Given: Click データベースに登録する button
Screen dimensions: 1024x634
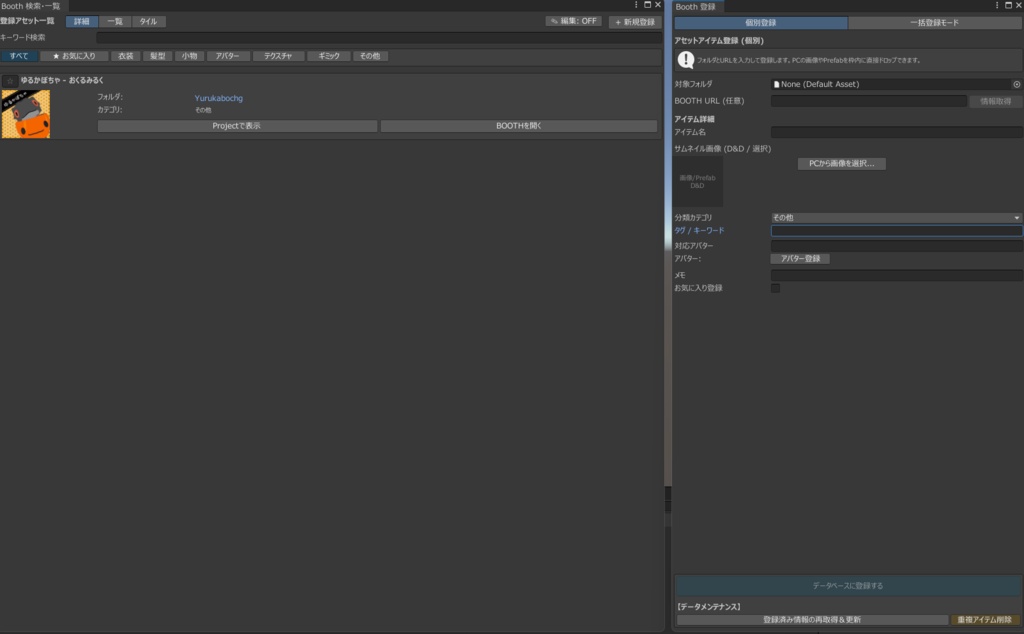Looking at the screenshot, I should coord(848,586).
